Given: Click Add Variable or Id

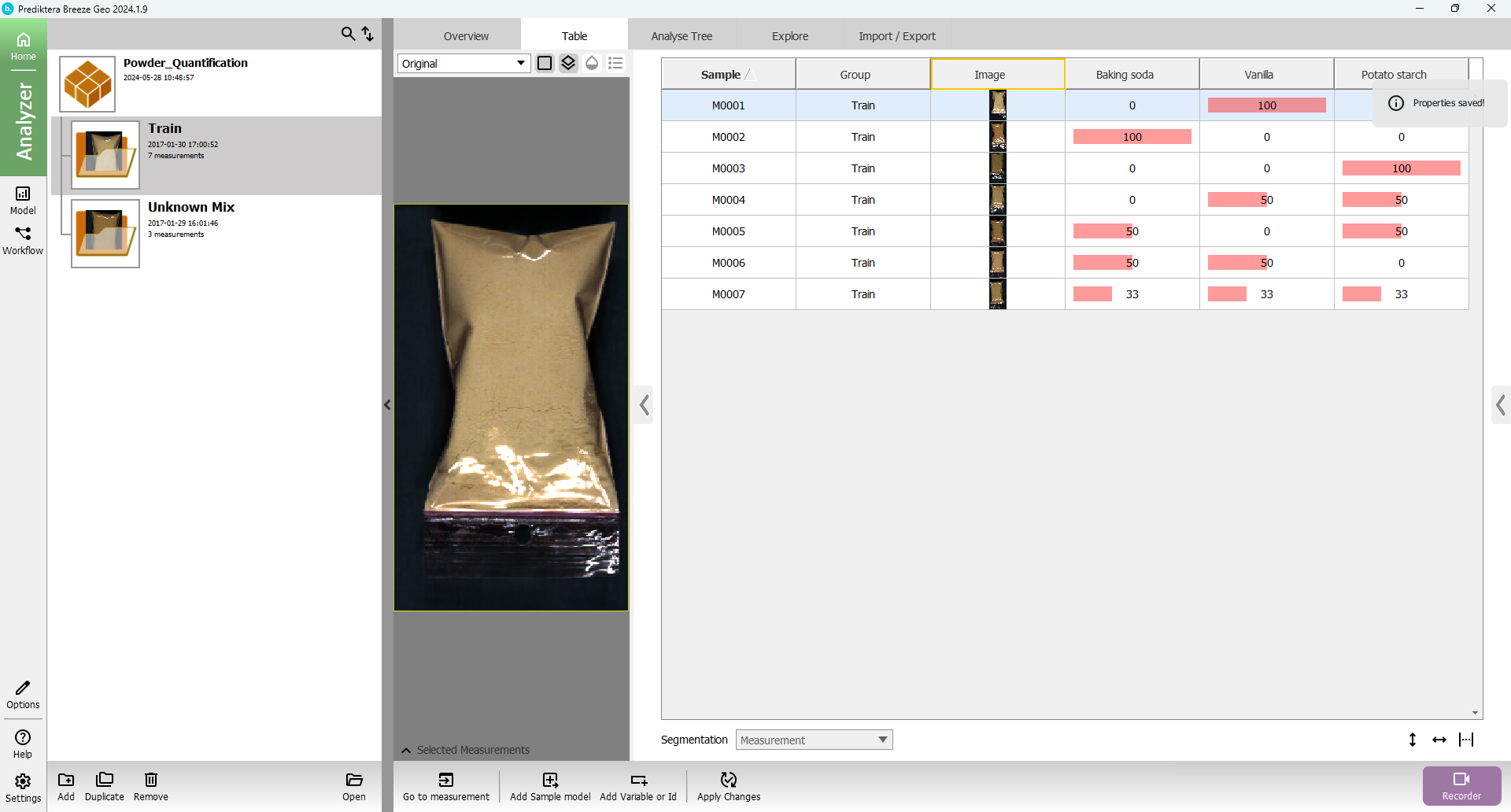Looking at the screenshot, I should (x=638, y=785).
